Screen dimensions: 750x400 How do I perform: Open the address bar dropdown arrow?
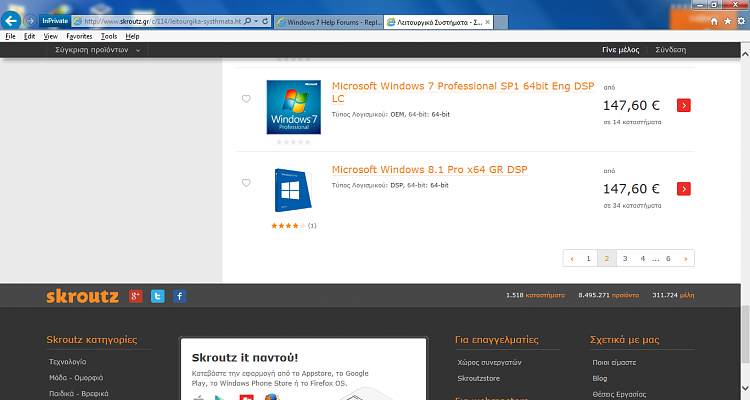256,21
